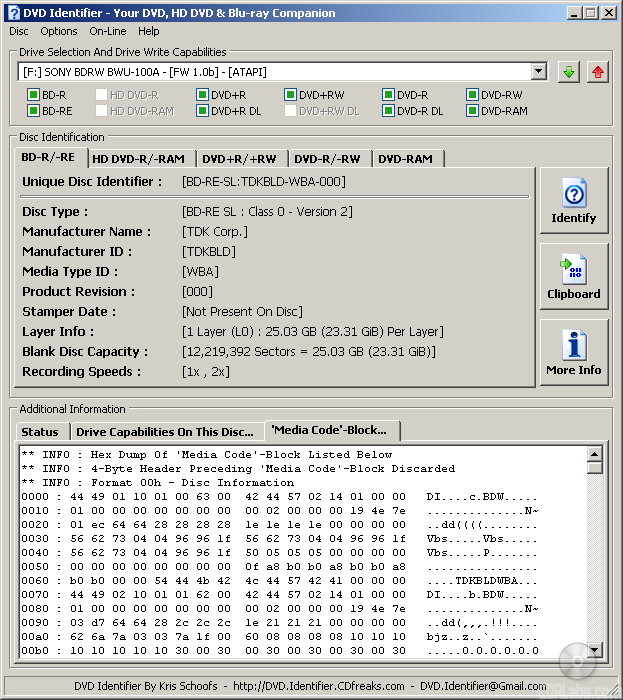Toggle the DVD+R DL capability checkbox
Screen dimensions: 623x700
point(203,111)
